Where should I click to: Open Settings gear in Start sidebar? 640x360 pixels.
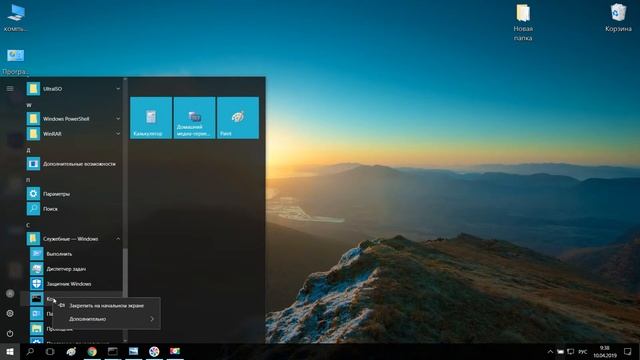point(10,313)
